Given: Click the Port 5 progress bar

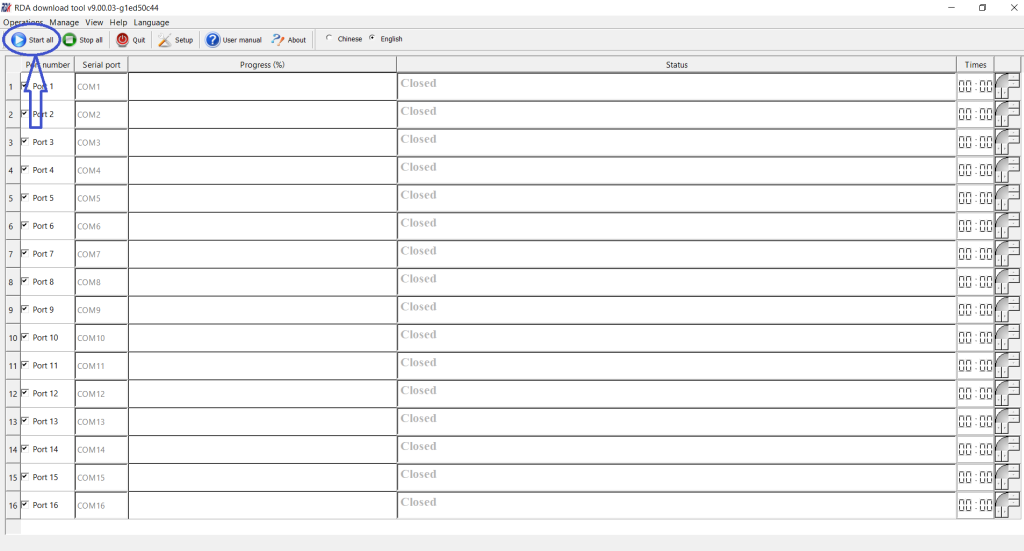Looking at the screenshot, I should pyautogui.click(x=262, y=199).
